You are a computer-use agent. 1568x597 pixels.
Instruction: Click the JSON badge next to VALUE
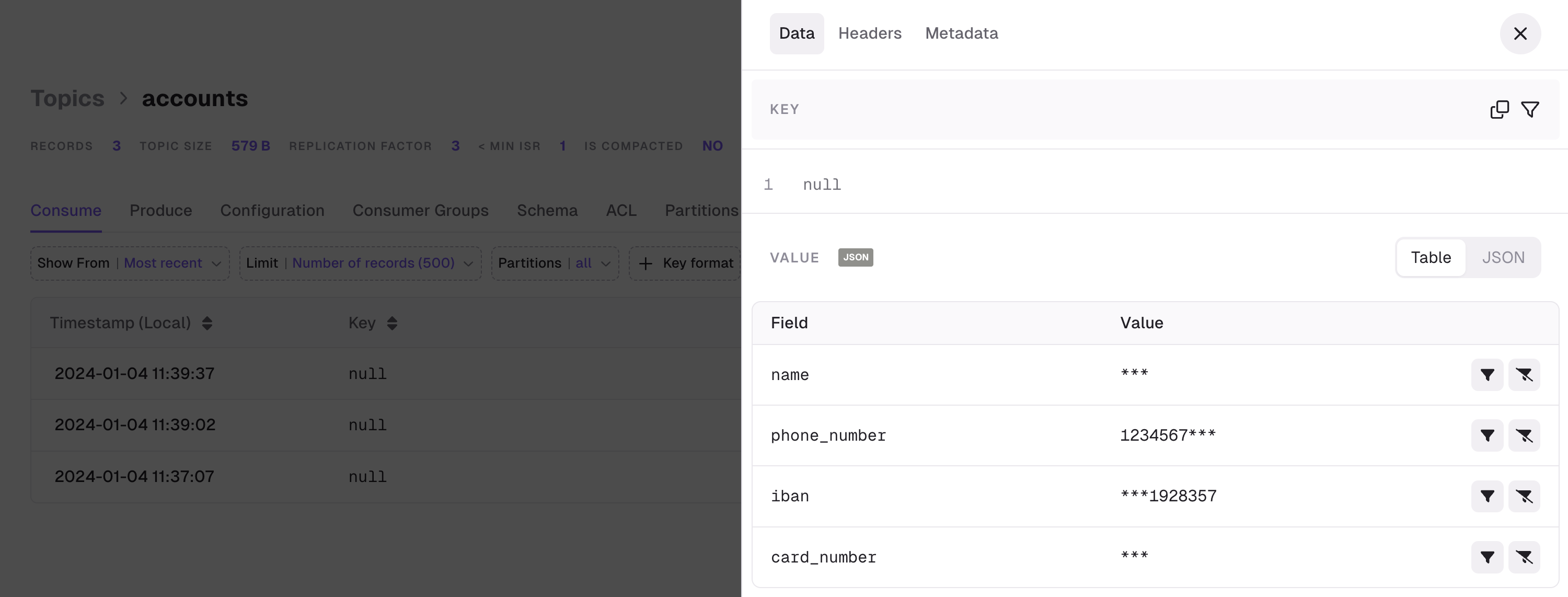pyautogui.click(x=855, y=257)
